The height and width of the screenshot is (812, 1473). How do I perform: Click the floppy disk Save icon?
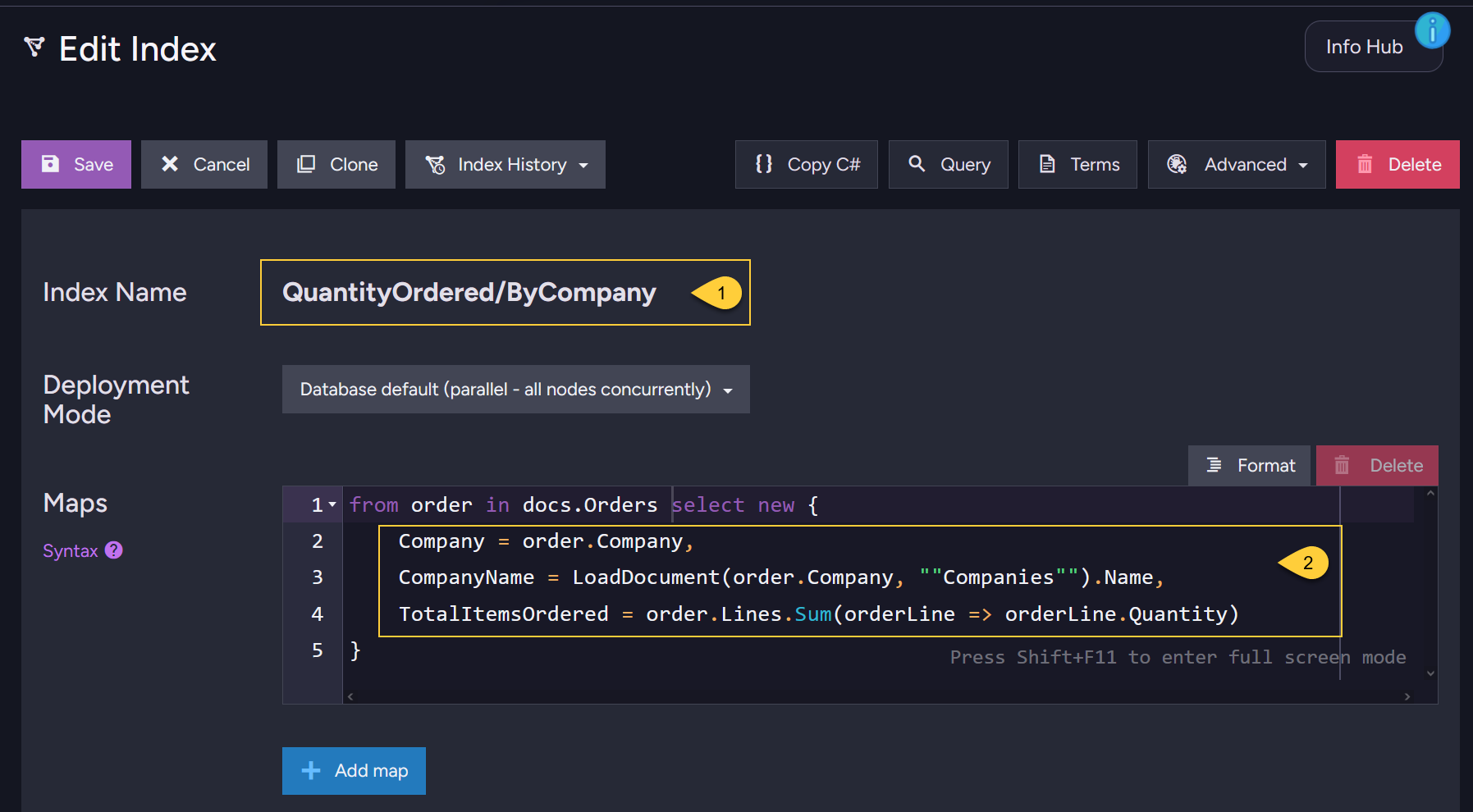point(51,164)
